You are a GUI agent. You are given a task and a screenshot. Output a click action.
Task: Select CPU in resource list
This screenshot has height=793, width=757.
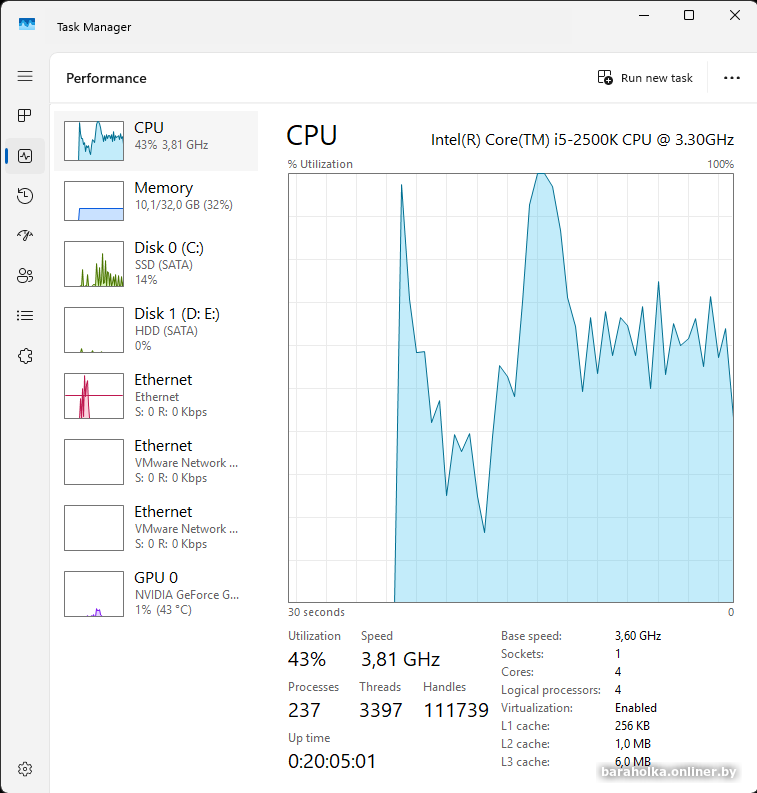pos(156,141)
